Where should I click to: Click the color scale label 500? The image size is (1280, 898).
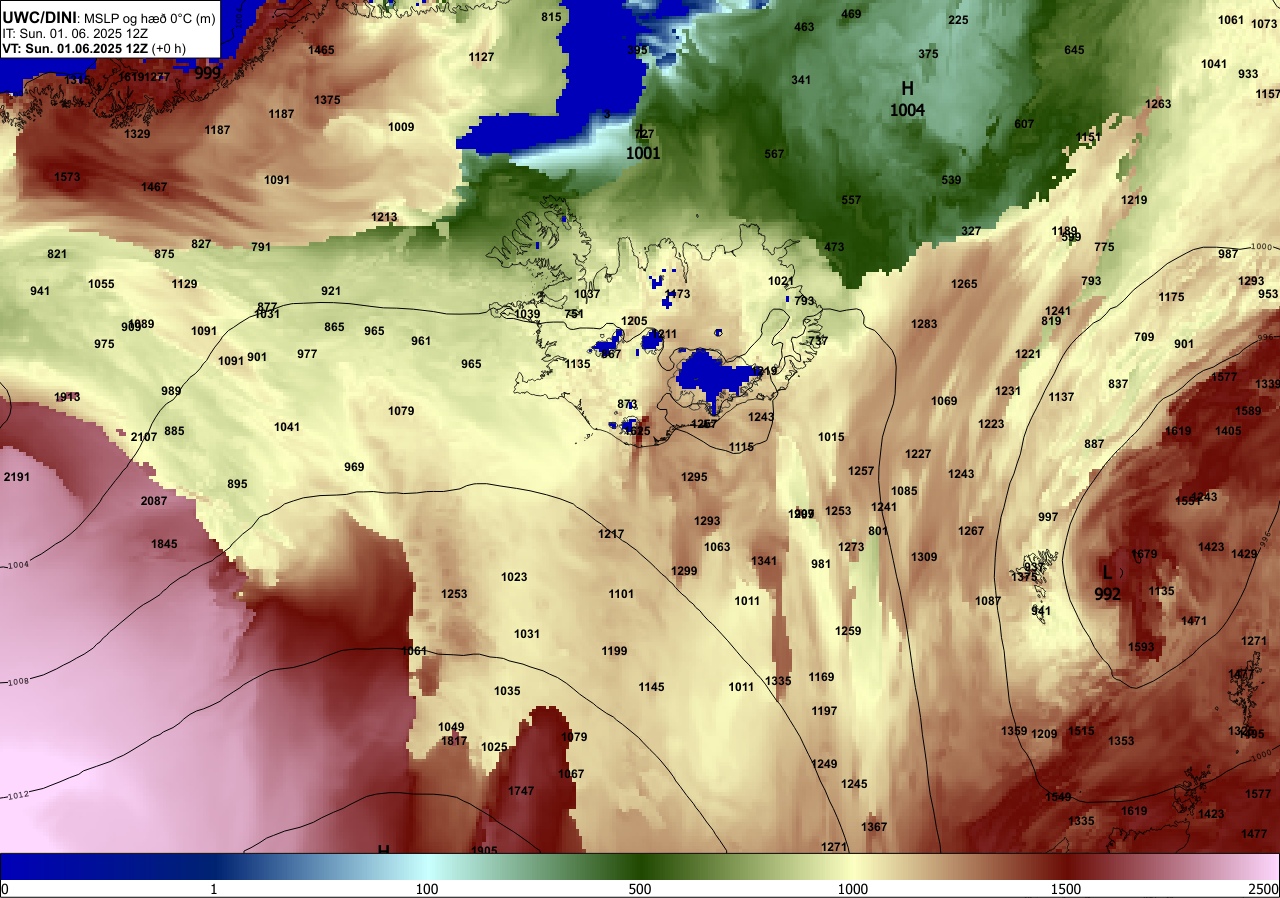coord(640,889)
